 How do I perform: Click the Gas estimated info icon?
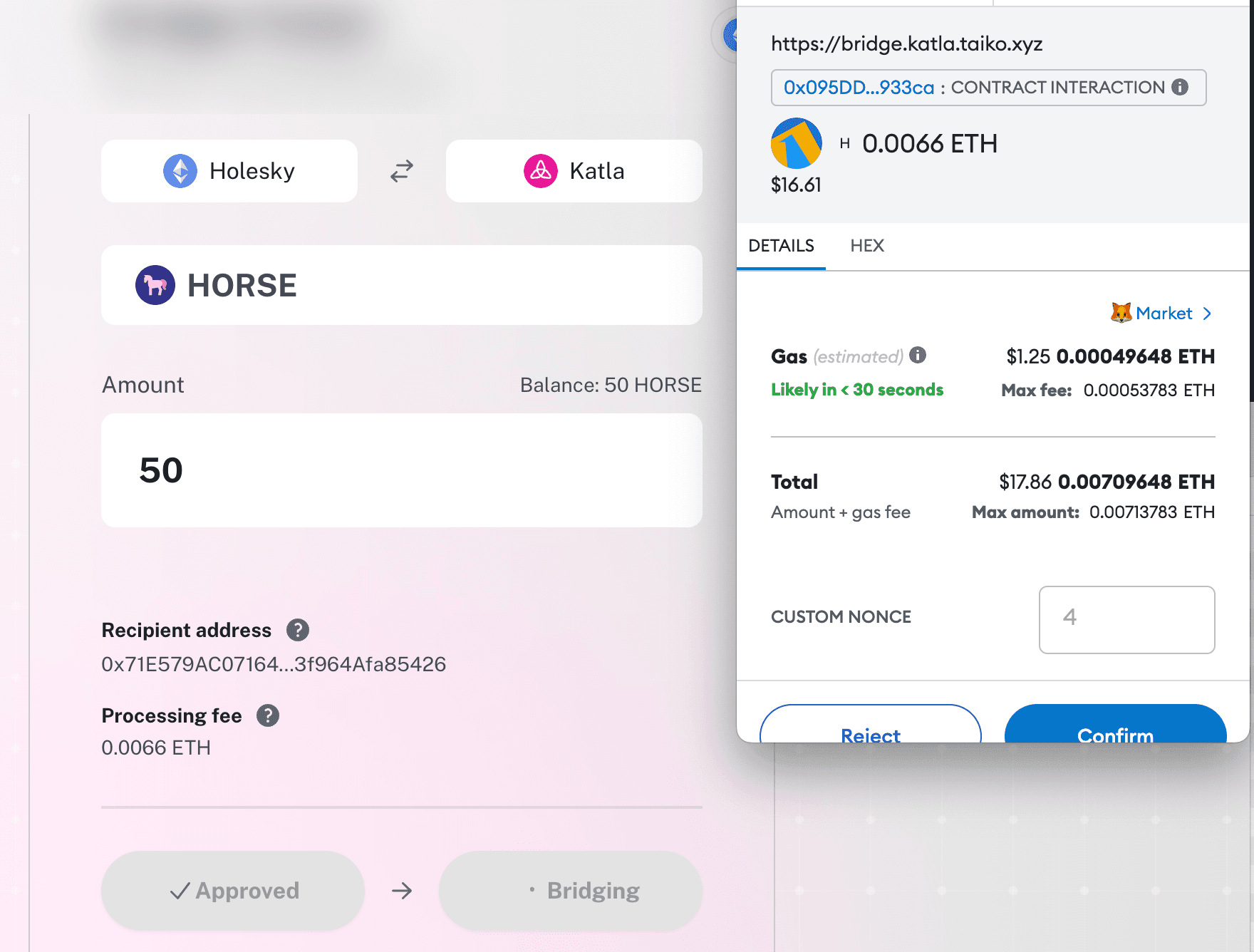(x=918, y=355)
